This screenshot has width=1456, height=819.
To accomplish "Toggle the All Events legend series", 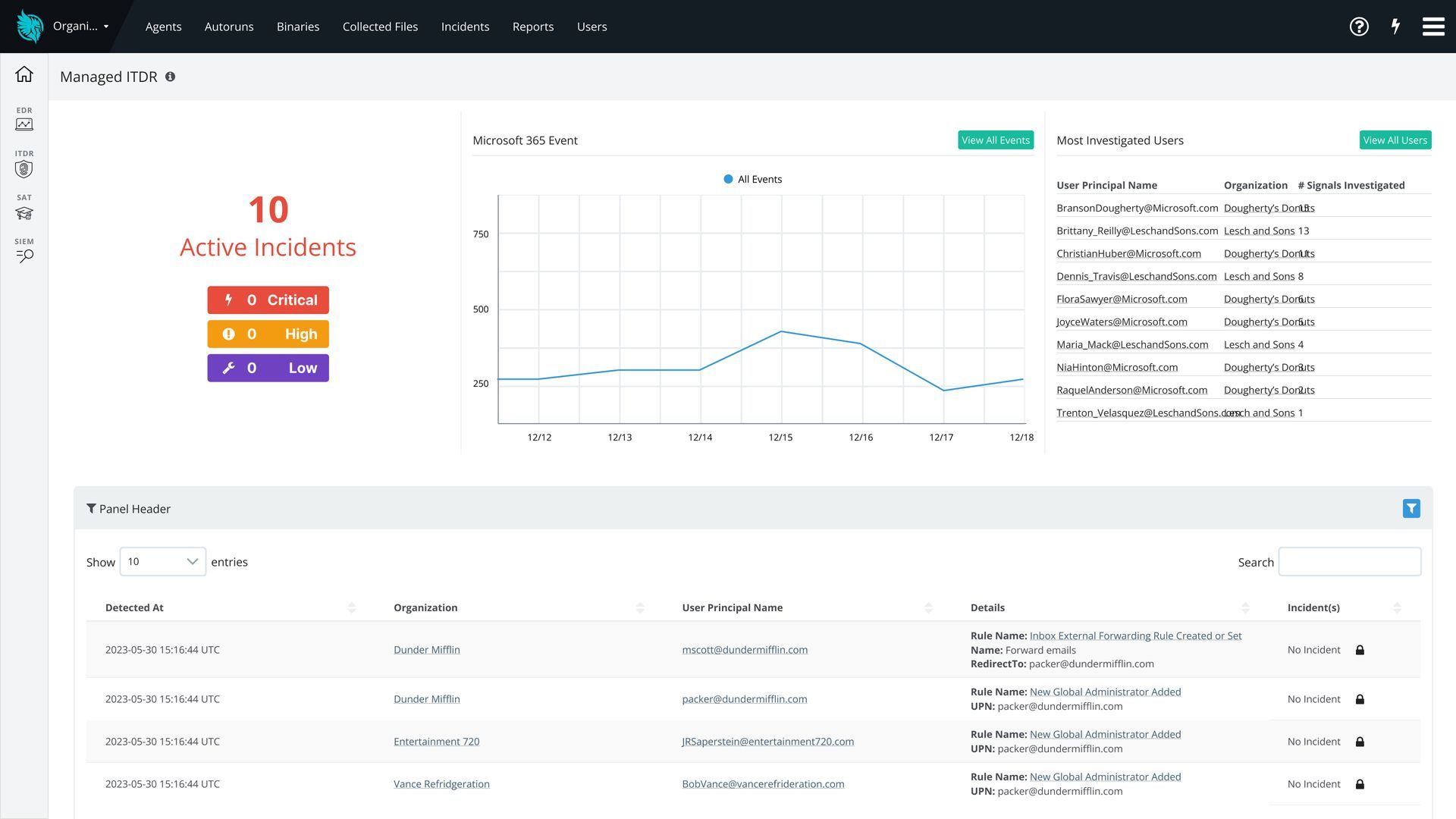I will tap(752, 180).
